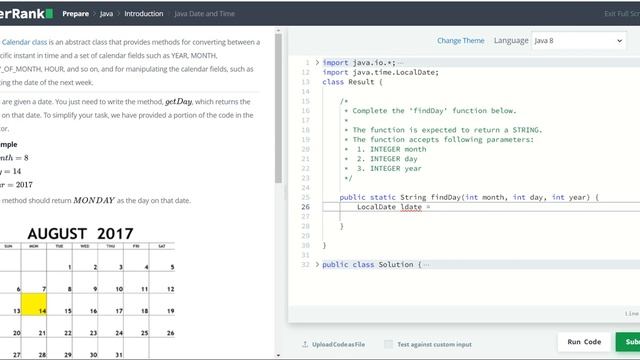Go to the Java breadcrumb
Viewport: 640px width, 360px height.
pyautogui.click(x=107, y=13)
